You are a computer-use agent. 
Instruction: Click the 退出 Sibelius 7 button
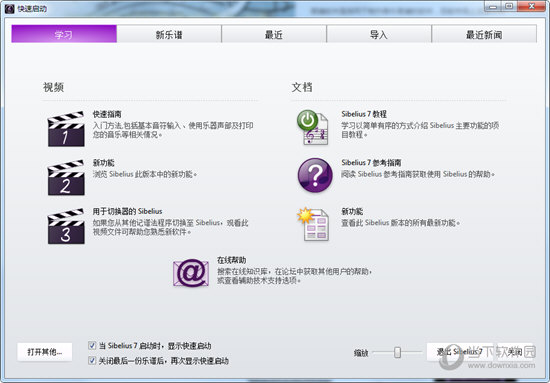460,352
